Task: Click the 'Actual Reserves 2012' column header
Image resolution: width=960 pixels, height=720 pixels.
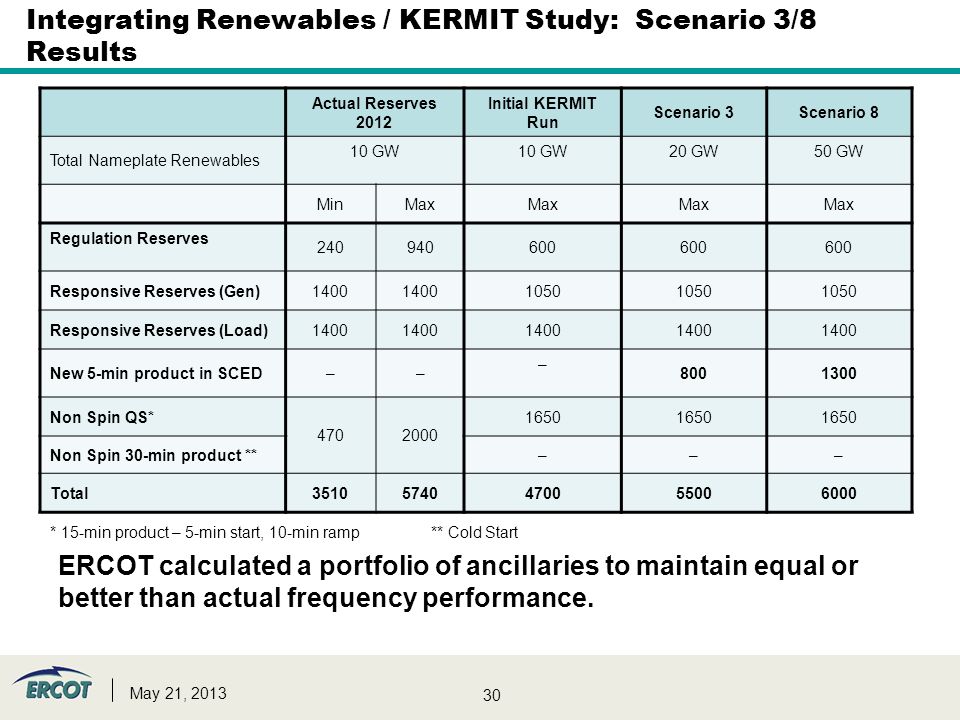Action: (374, 113)
